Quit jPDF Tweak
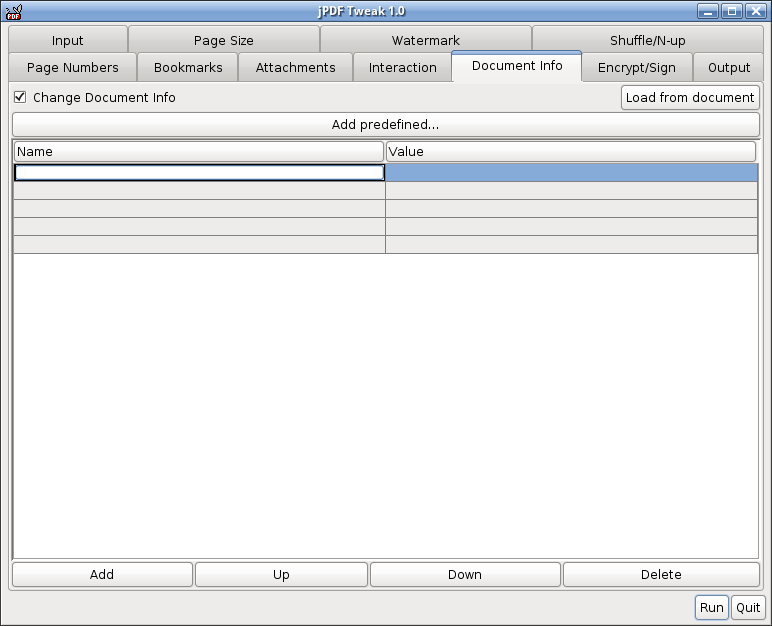 748,607
